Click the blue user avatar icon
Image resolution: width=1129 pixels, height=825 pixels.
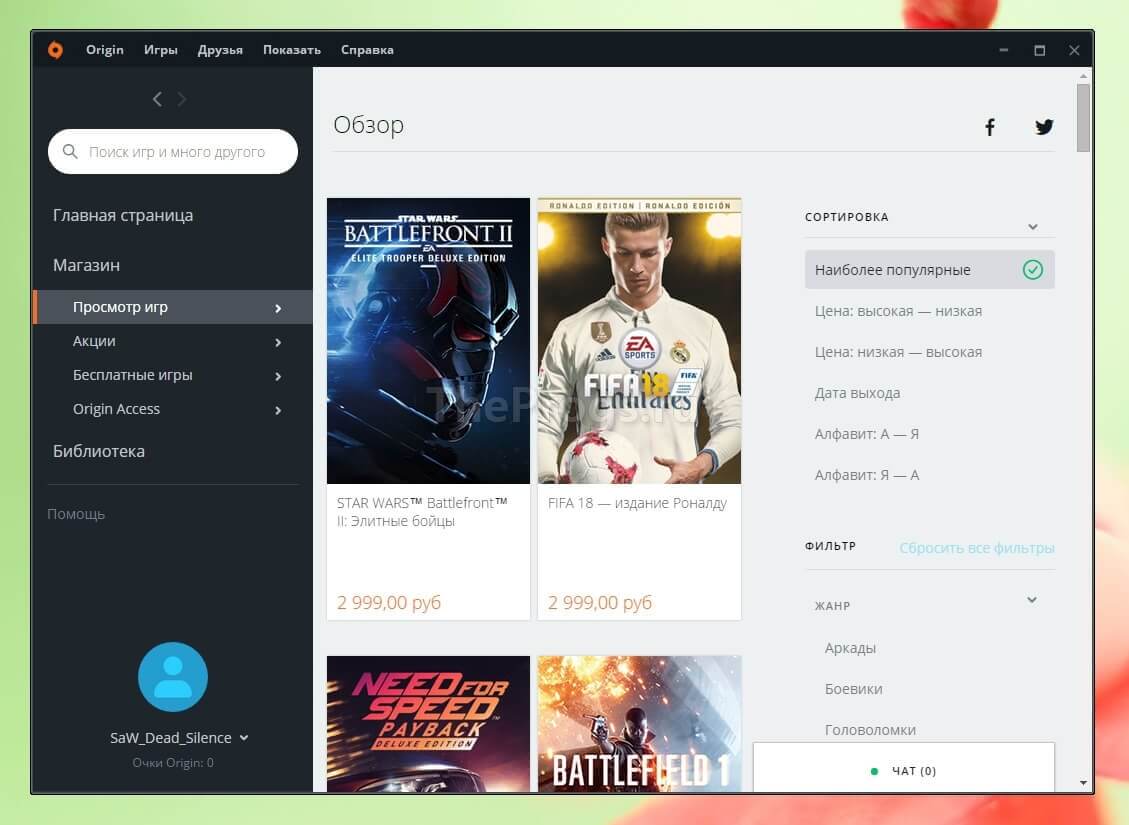click(x=173, y=677)
